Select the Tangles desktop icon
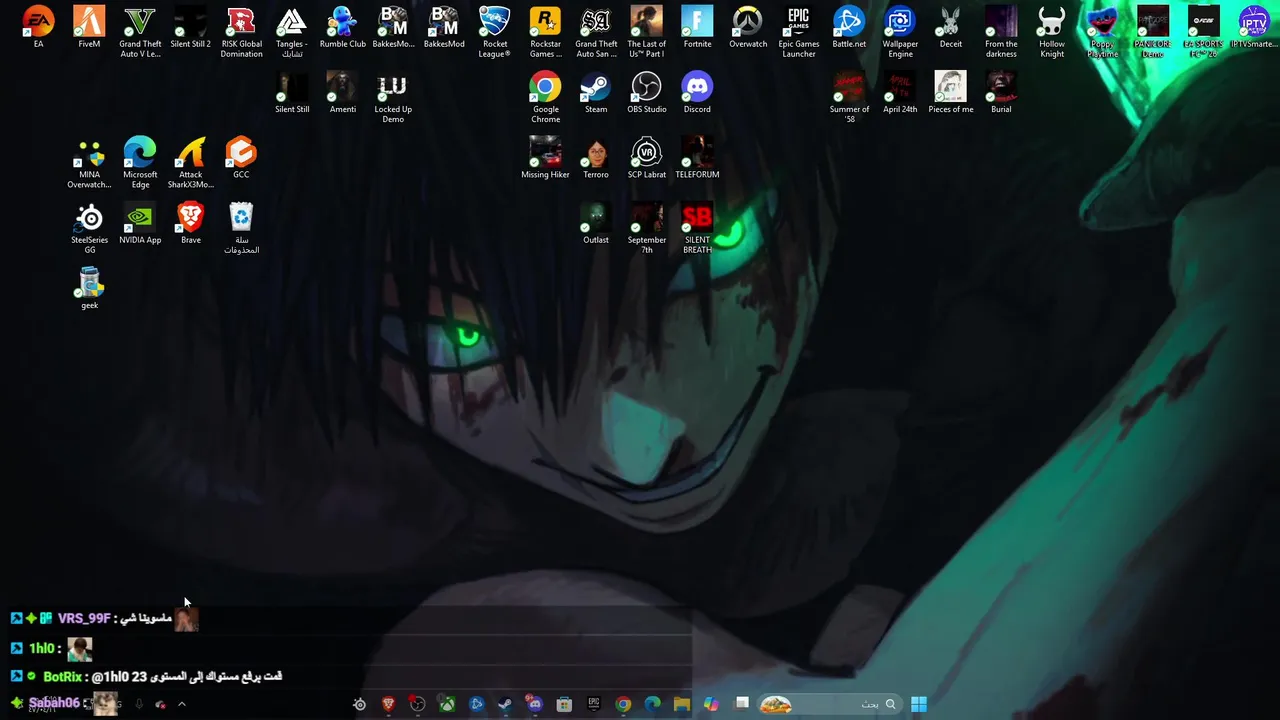Viewport: 1280px width, 720px height. click(292, 32)
